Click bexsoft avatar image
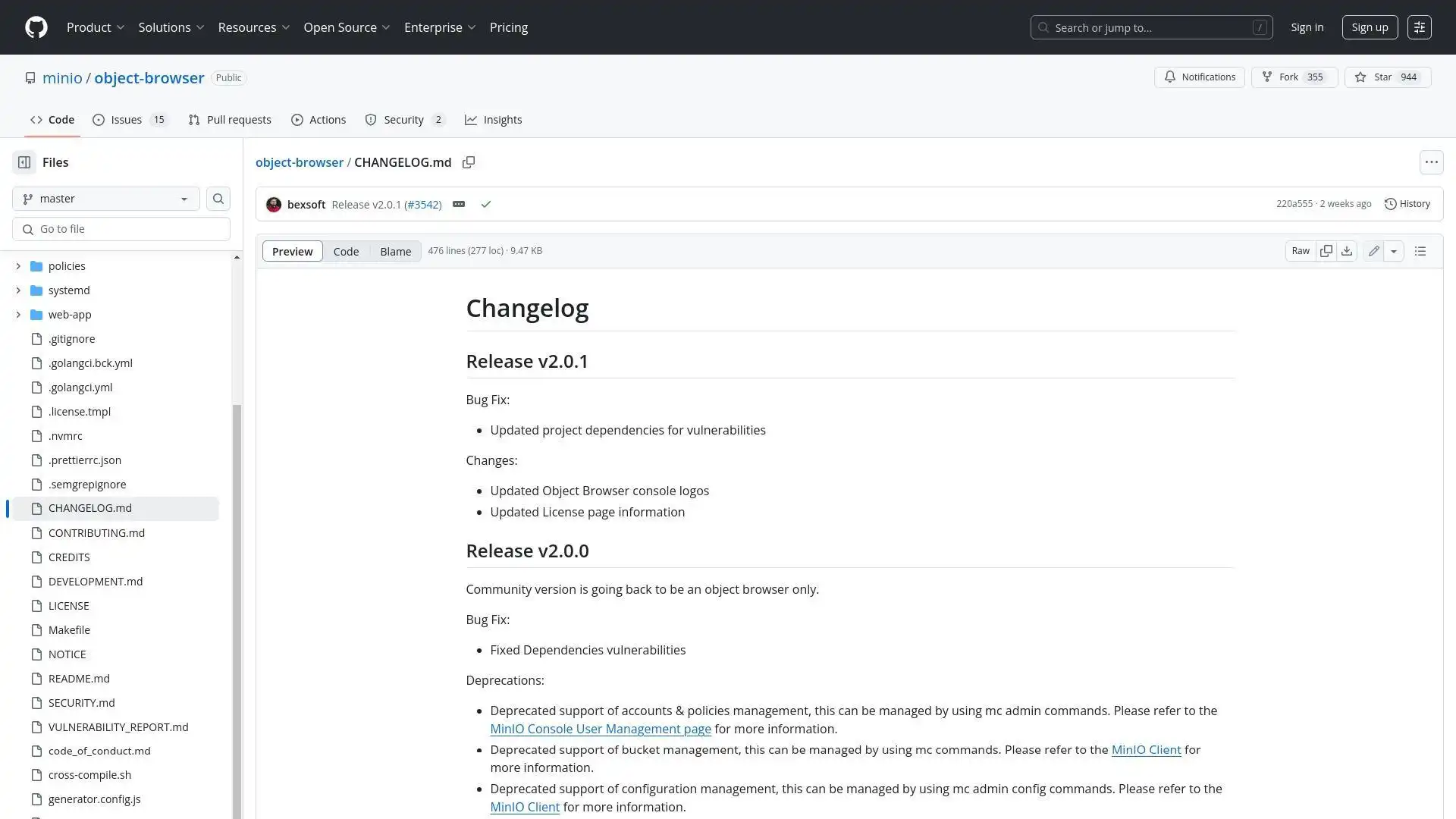The width and height of the screenshot is (1456, 819). point(274,205)
